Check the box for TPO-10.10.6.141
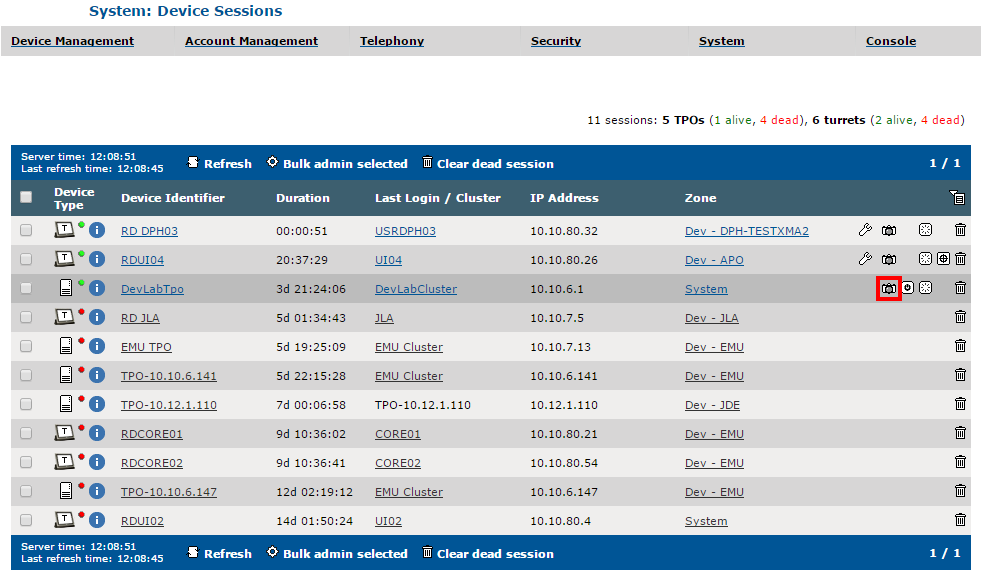 [26, 375]
